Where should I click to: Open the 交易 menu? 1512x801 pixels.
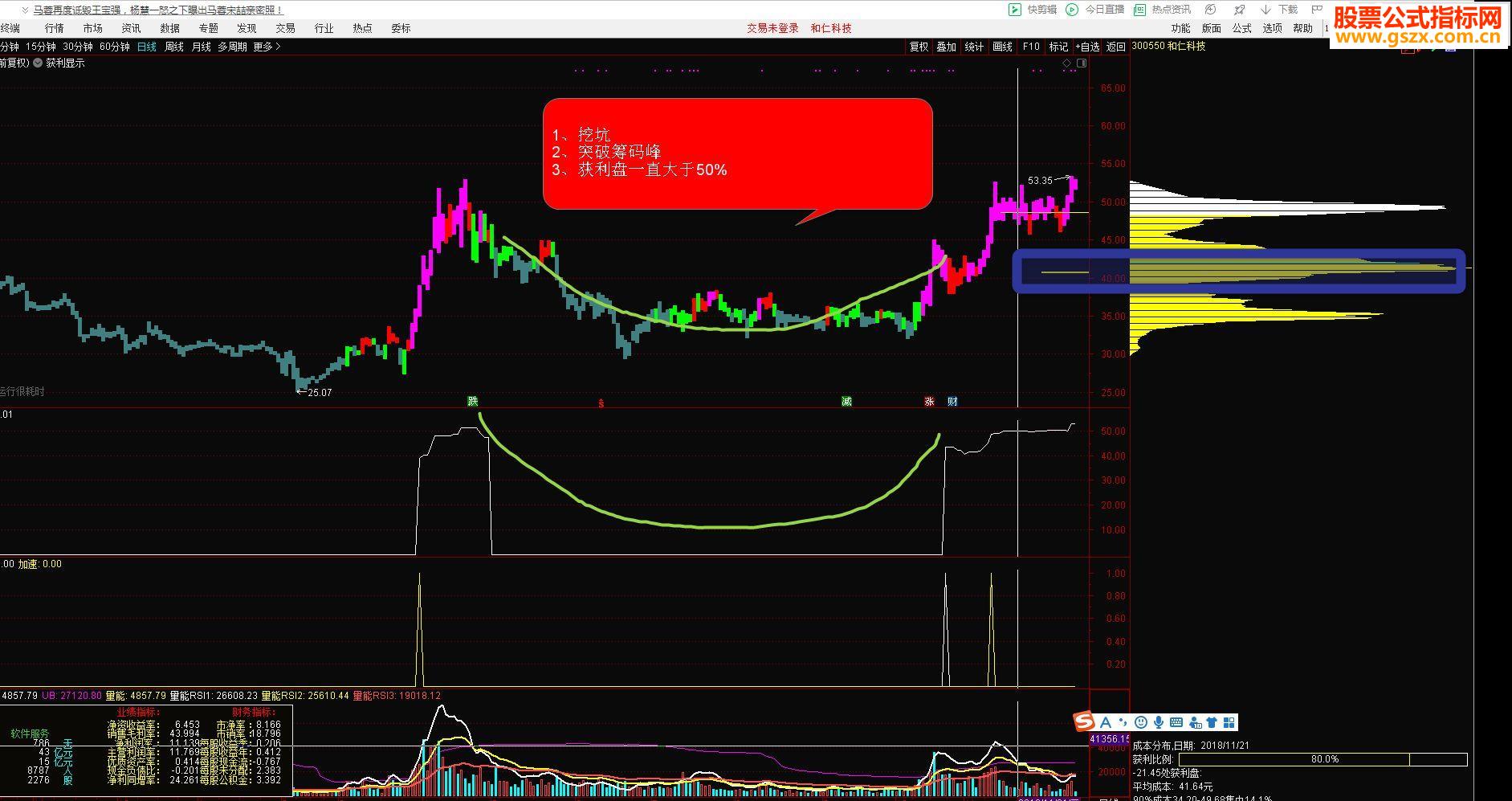pos(285,28)
